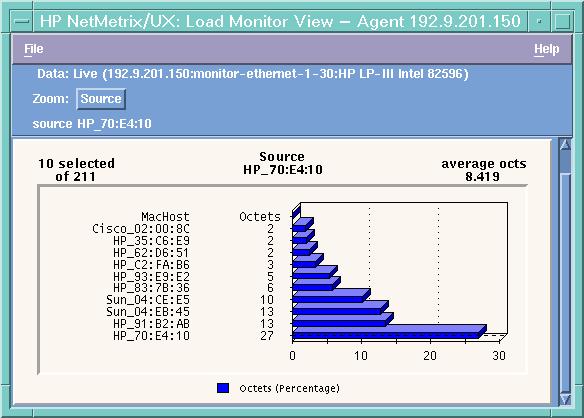Click the minimize dot icon in title bar
The height and width of the screenshot is (418, 584).
(x=539, y=22)
